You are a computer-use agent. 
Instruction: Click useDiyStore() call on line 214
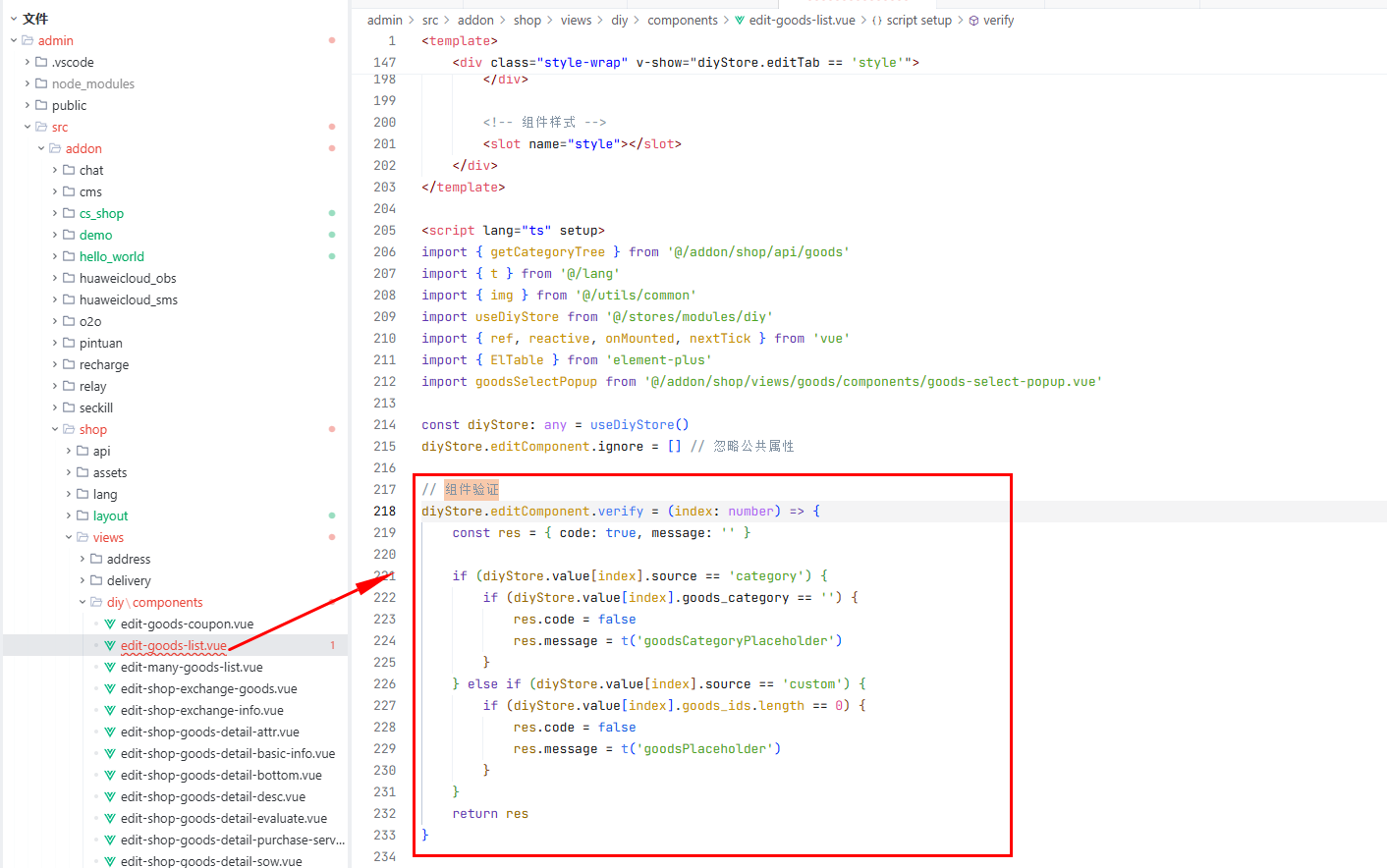[x=638, y=425]
